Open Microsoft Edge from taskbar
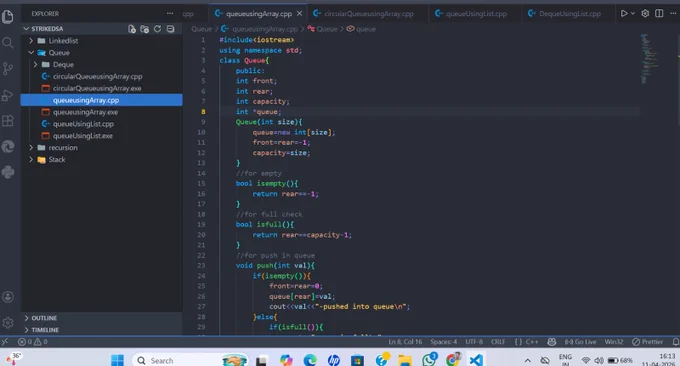This screenshot has width=680, height=366. [310, 360]
